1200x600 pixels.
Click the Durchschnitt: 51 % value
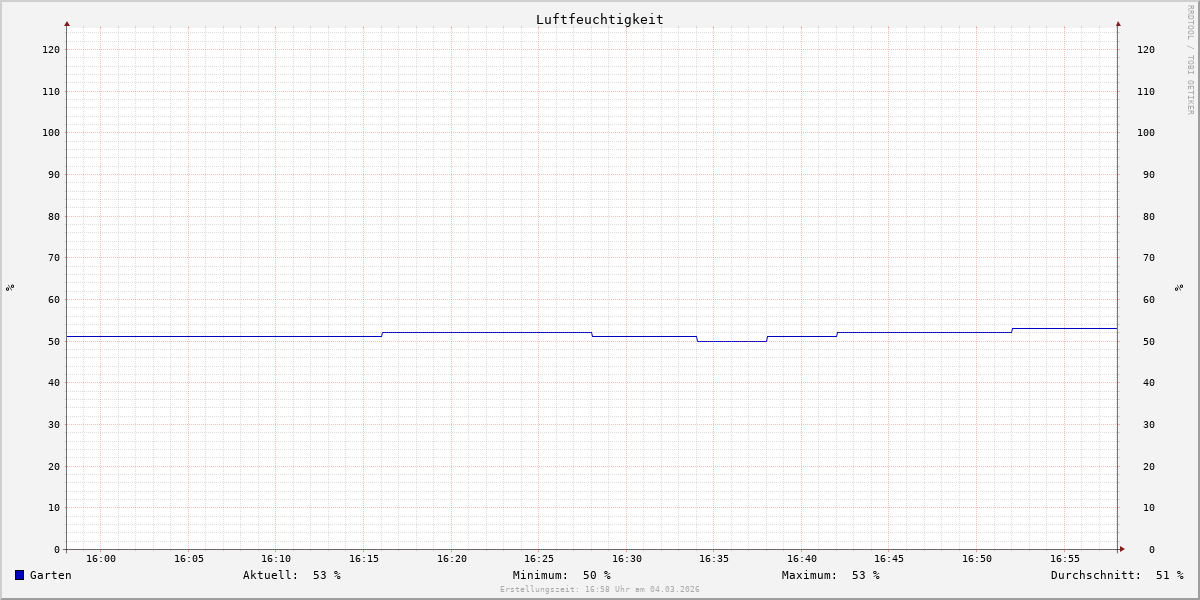1117,575
